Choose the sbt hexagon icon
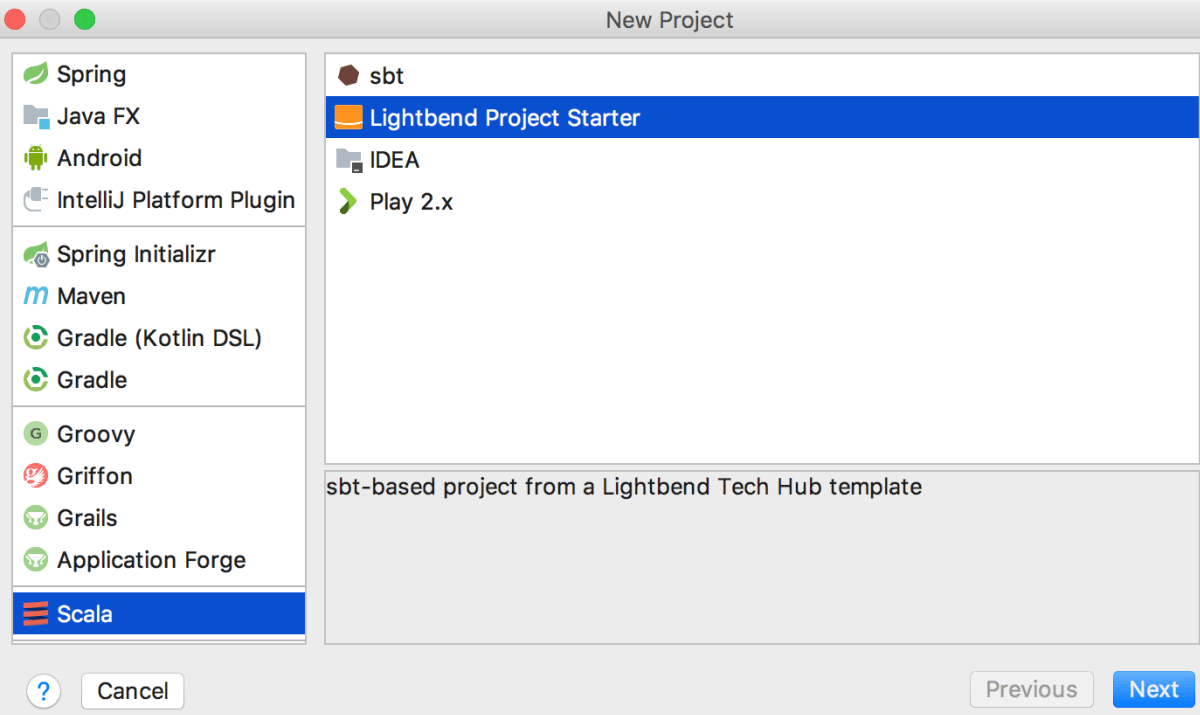Viewport: 1200px width, 715px height. [348, 75]
